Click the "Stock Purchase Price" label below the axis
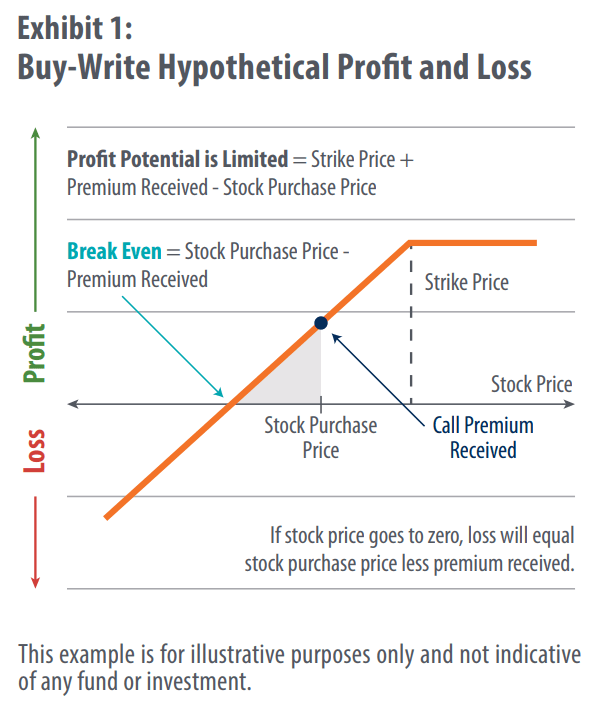 coord(320,437)
